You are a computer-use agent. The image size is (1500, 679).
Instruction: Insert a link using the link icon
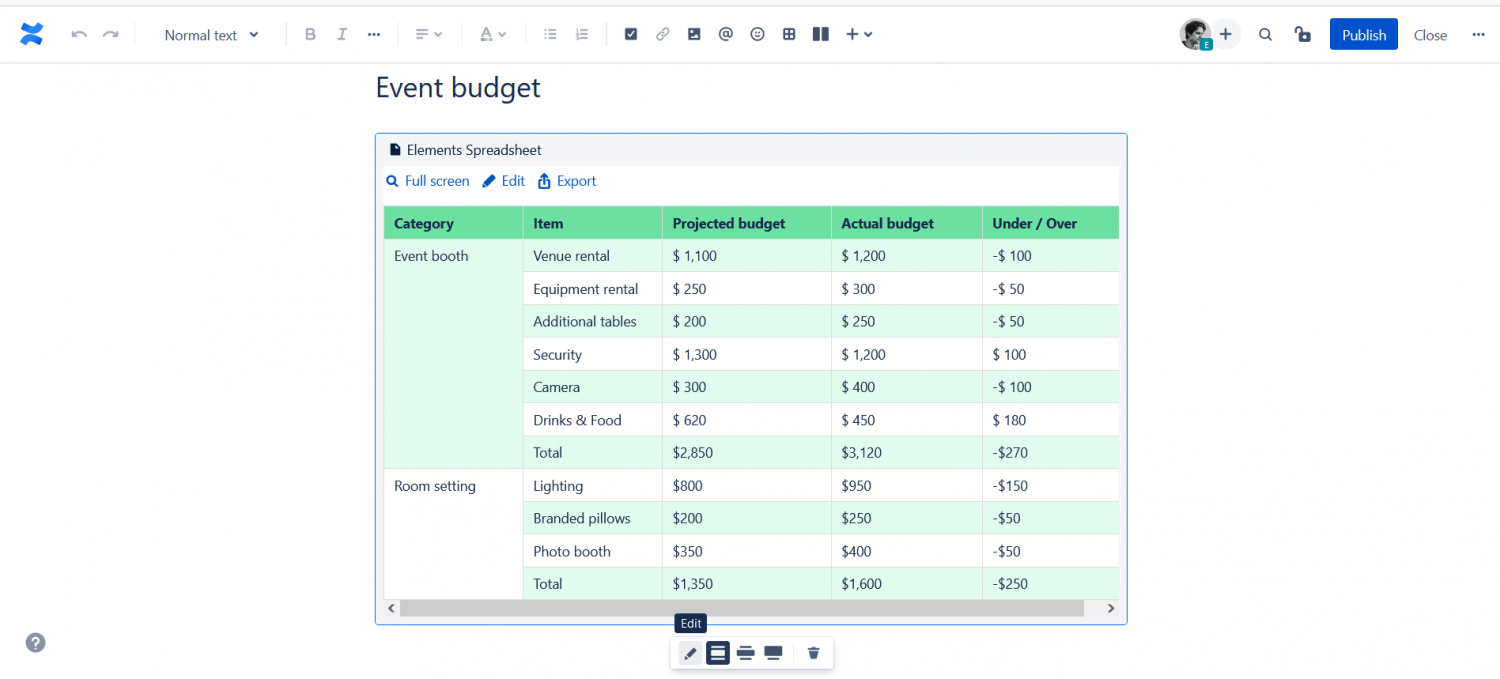[x=662, y=34]
